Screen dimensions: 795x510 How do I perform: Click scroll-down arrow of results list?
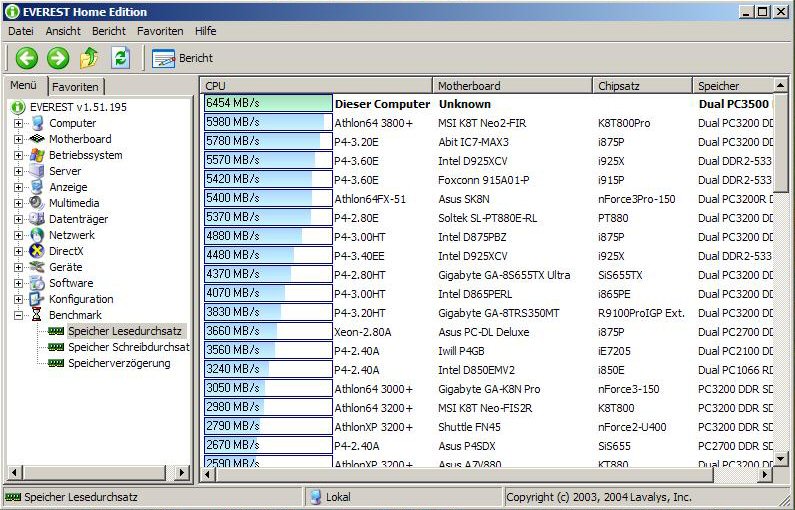point(781,459)
